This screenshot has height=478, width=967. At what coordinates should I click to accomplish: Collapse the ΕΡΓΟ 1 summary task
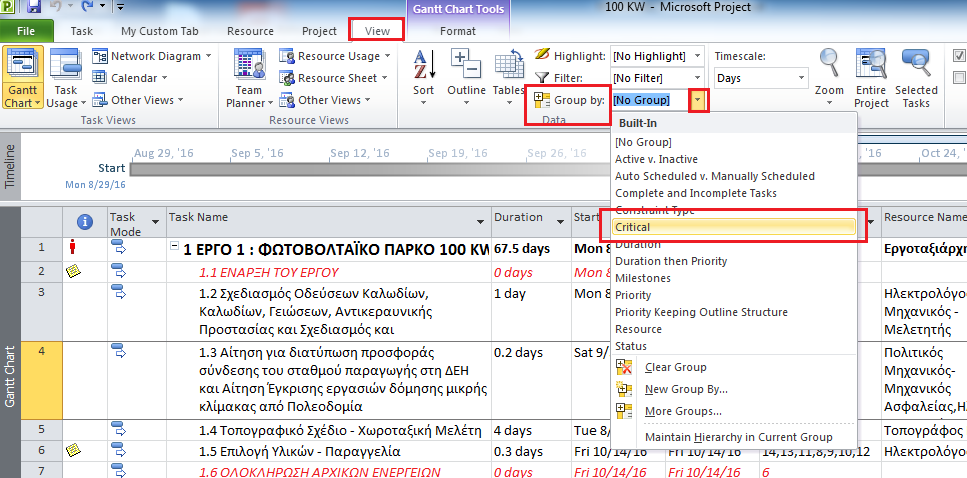175,245
